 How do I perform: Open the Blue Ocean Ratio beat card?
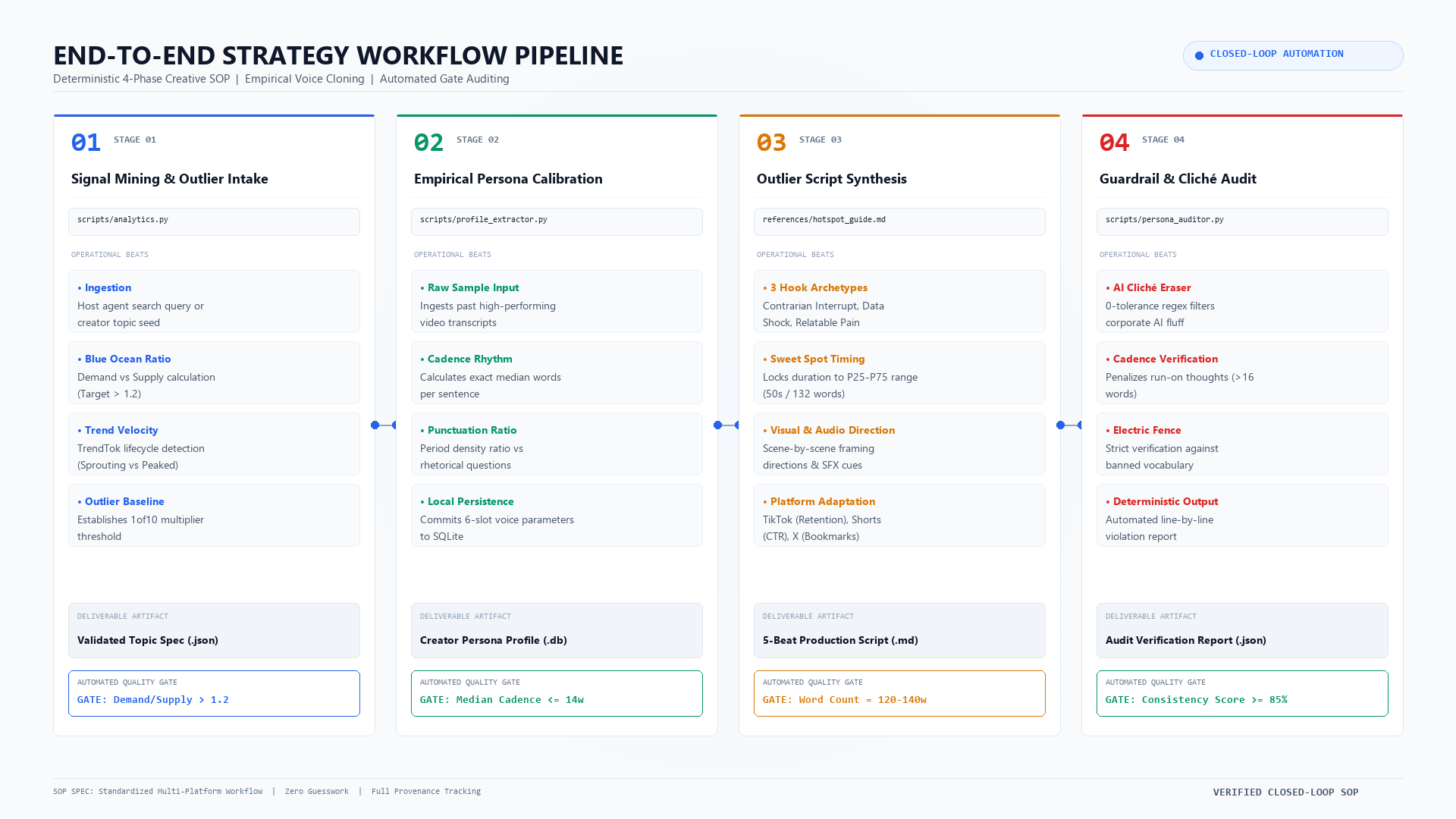click(x=214, y=373)
